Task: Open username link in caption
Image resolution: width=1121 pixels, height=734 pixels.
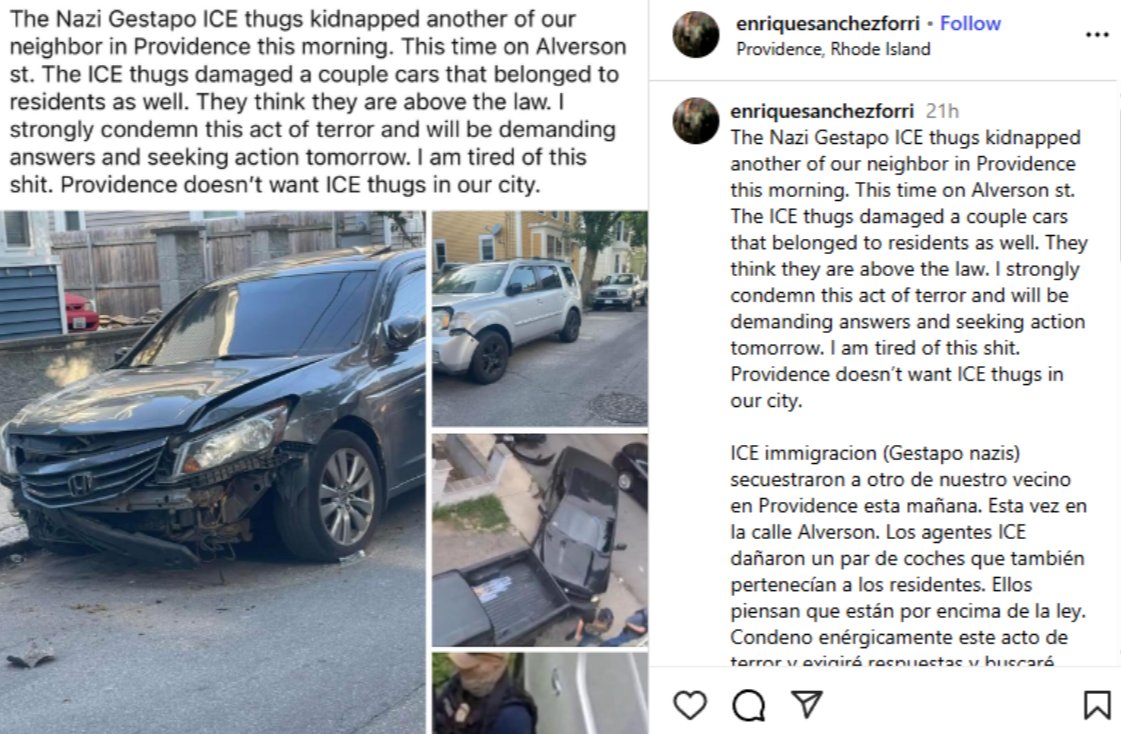Action: 822,111
